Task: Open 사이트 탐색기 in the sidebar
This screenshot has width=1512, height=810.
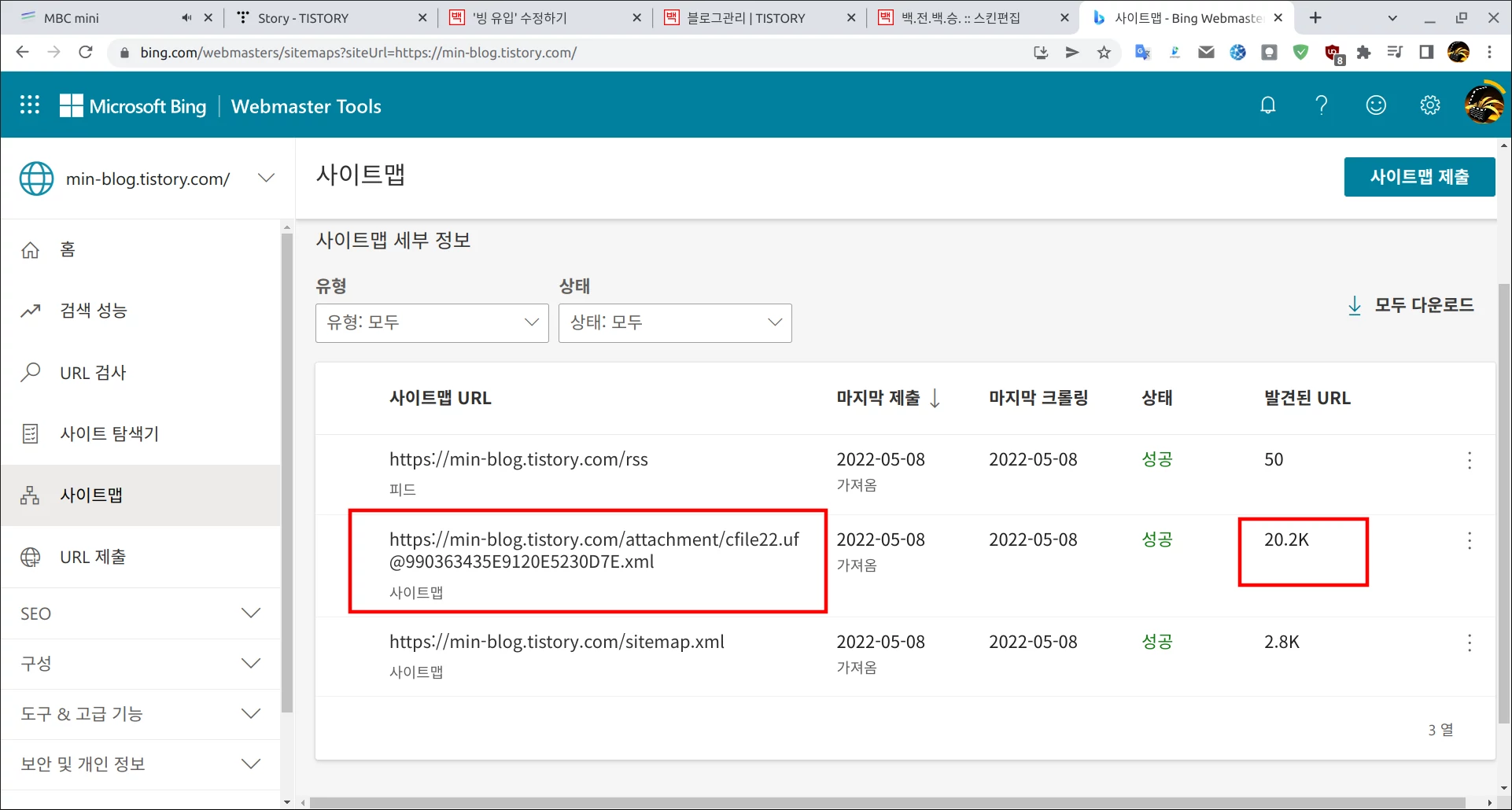Action: (140, 434)
